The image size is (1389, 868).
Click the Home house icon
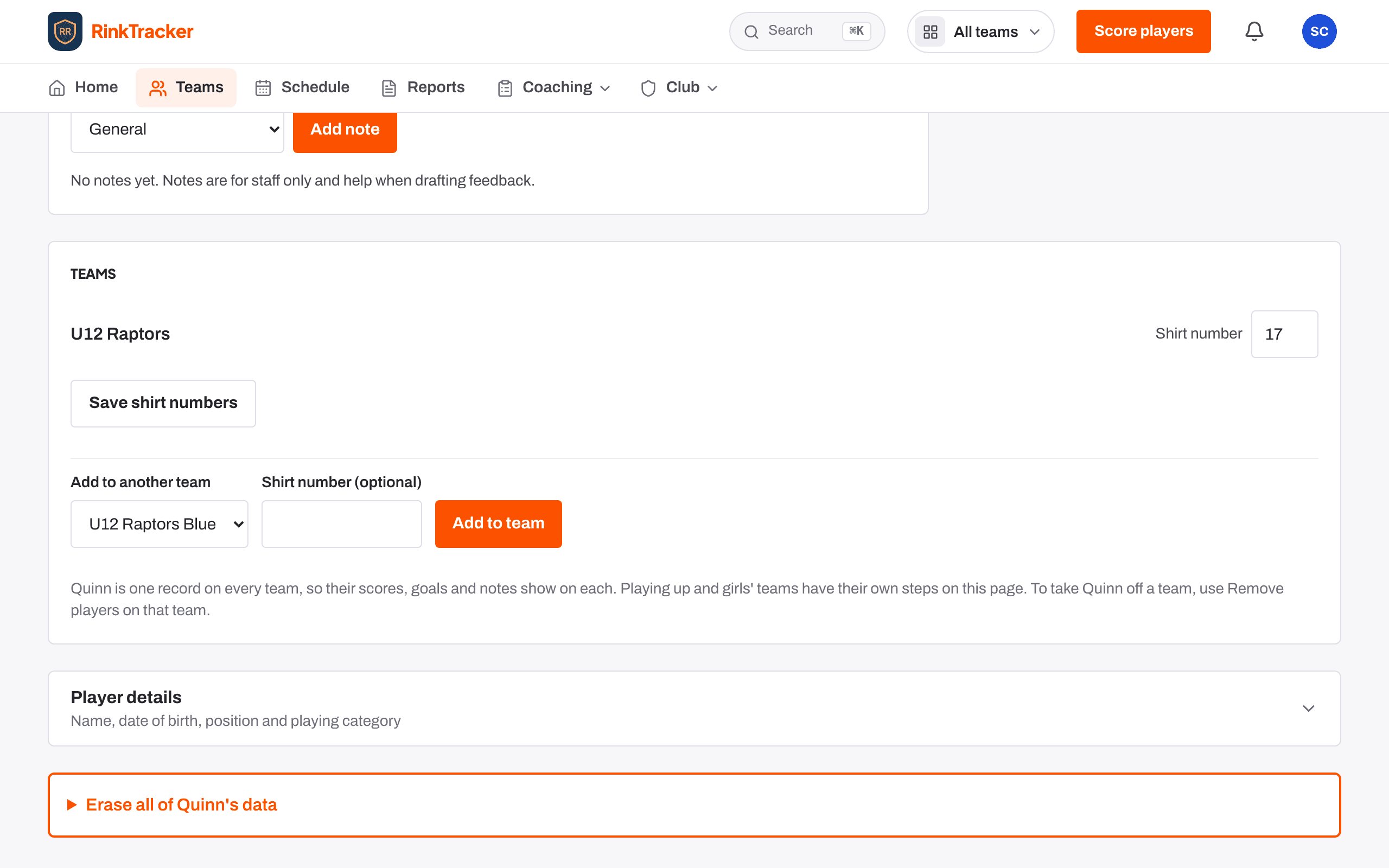click(57, 88)
